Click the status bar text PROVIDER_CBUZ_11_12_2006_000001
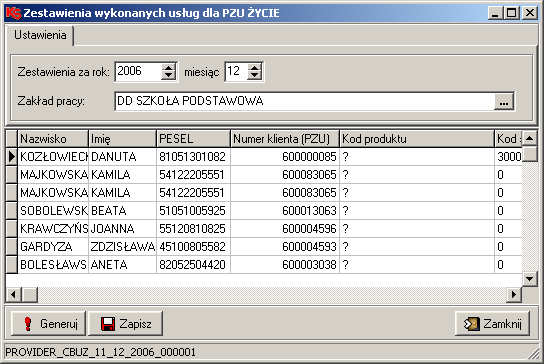 [101, 352]
